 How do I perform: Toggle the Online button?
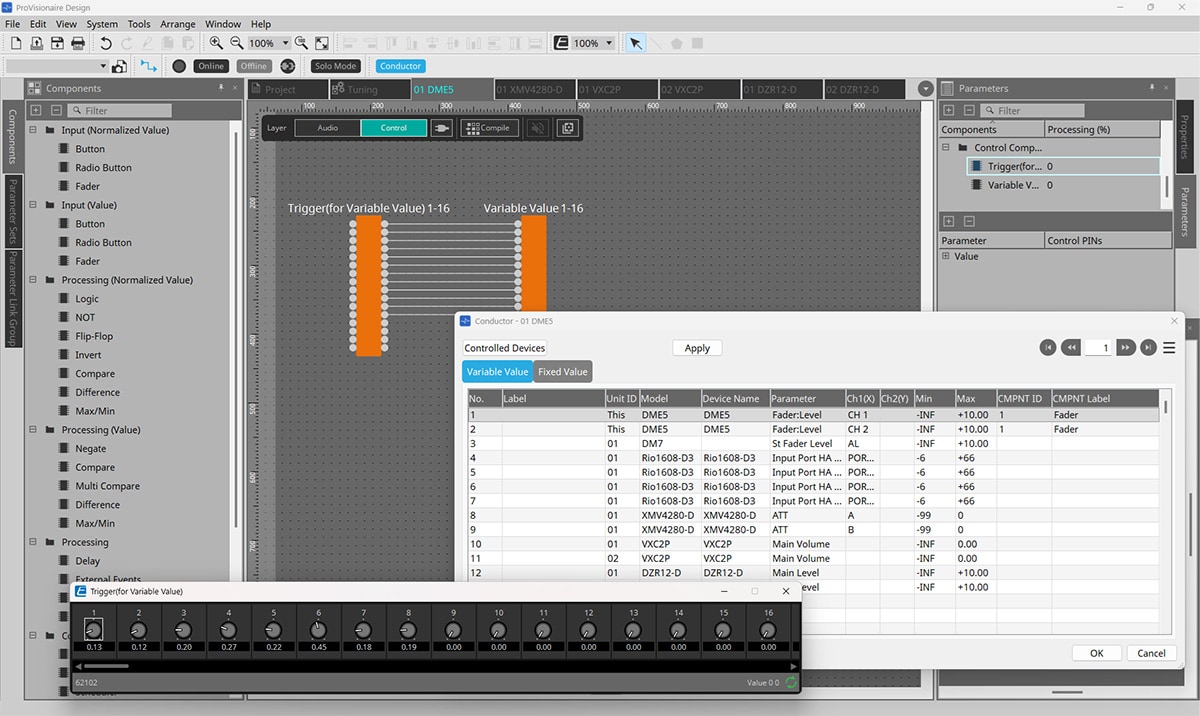pyautogui.click(x=210, y=66)
